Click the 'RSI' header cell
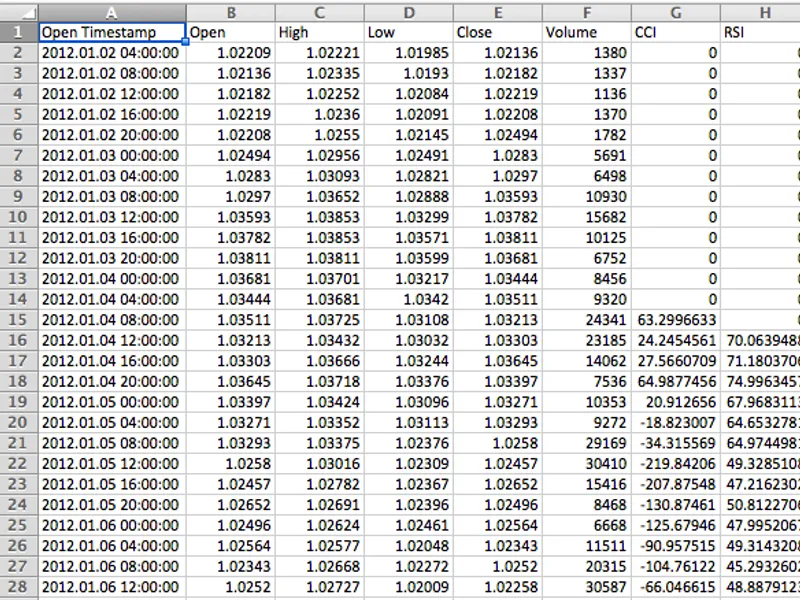800x600 pixels. (x=760, y=32)
